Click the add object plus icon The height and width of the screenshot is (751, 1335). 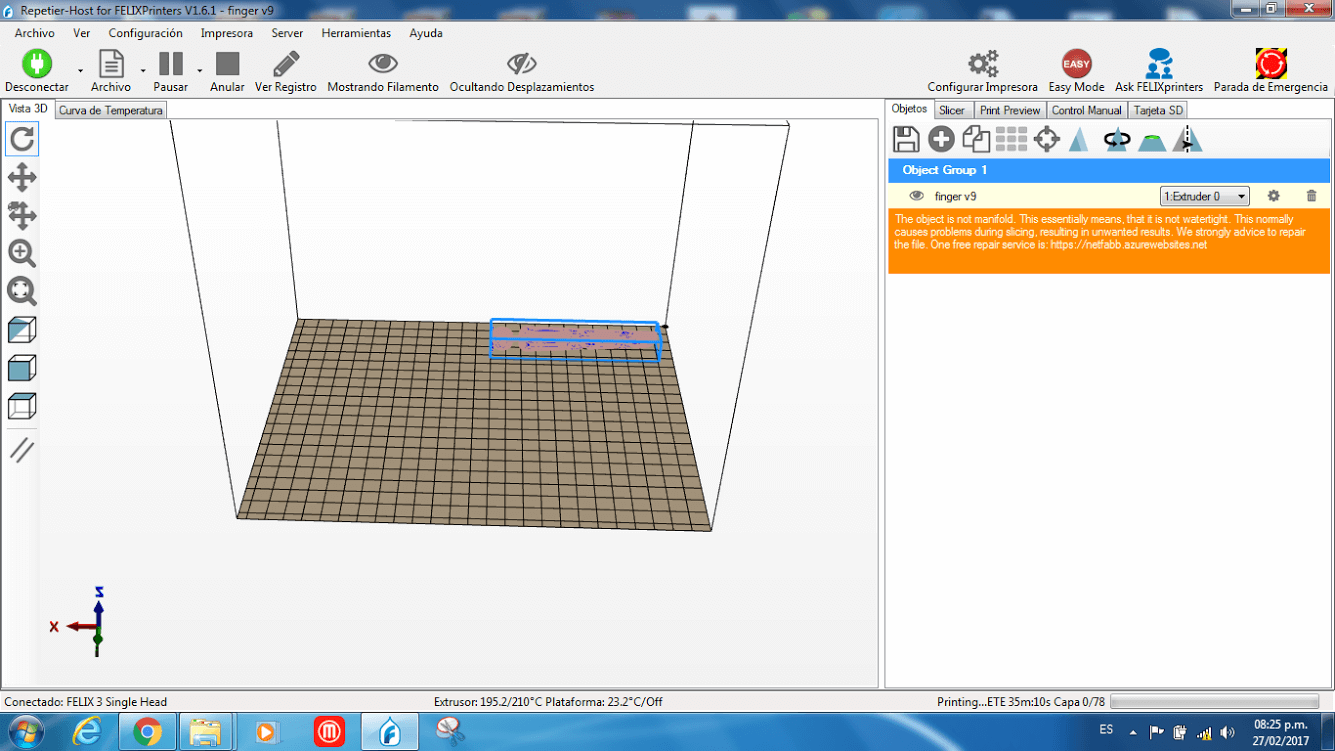tap(941, 139)
